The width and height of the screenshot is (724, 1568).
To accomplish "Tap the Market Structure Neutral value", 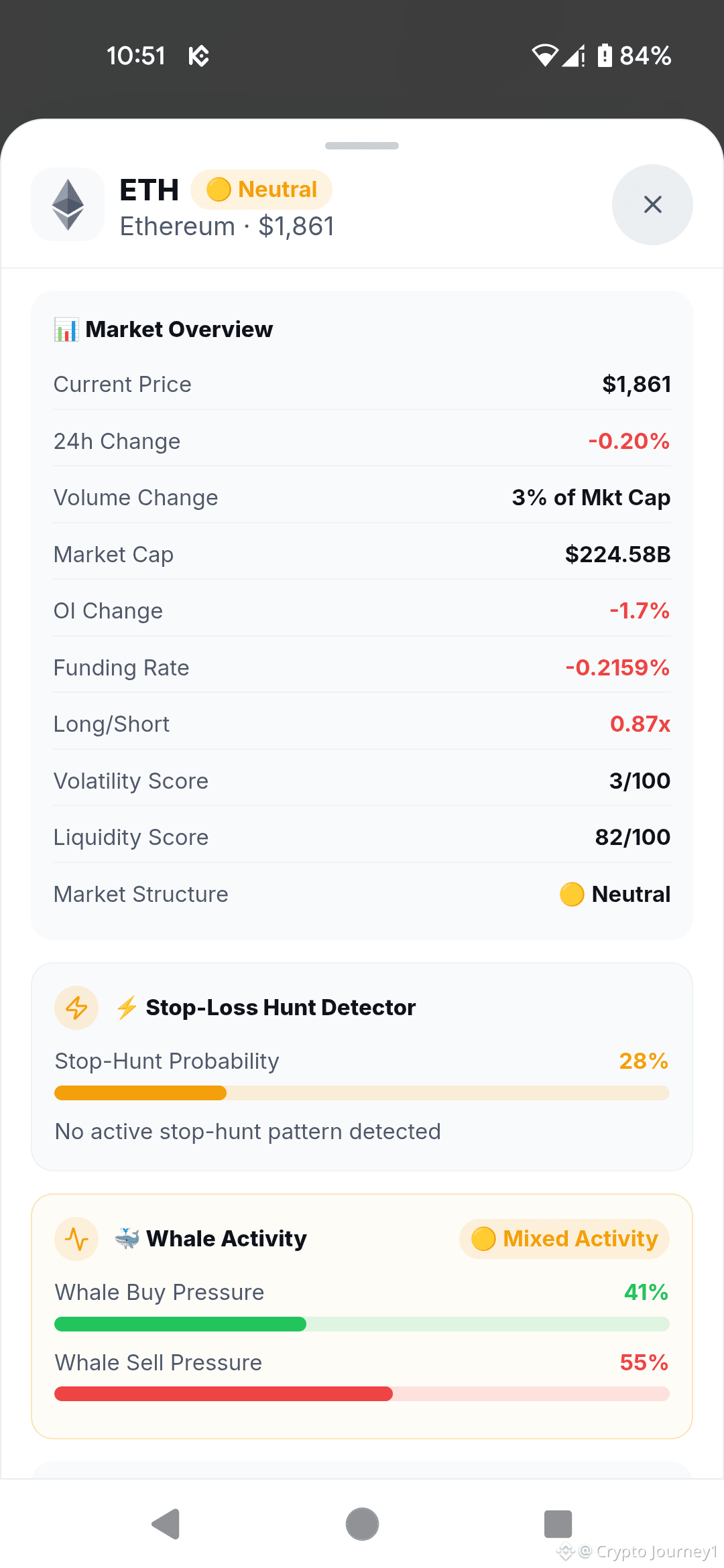I will pyautogui.click(x=615, y=894).
